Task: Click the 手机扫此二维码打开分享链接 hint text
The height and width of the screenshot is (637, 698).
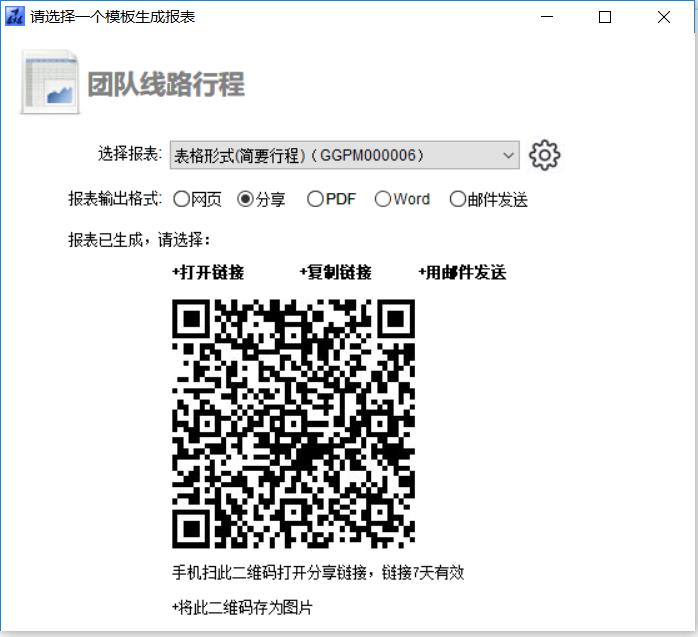Action: tap(318, 572)
